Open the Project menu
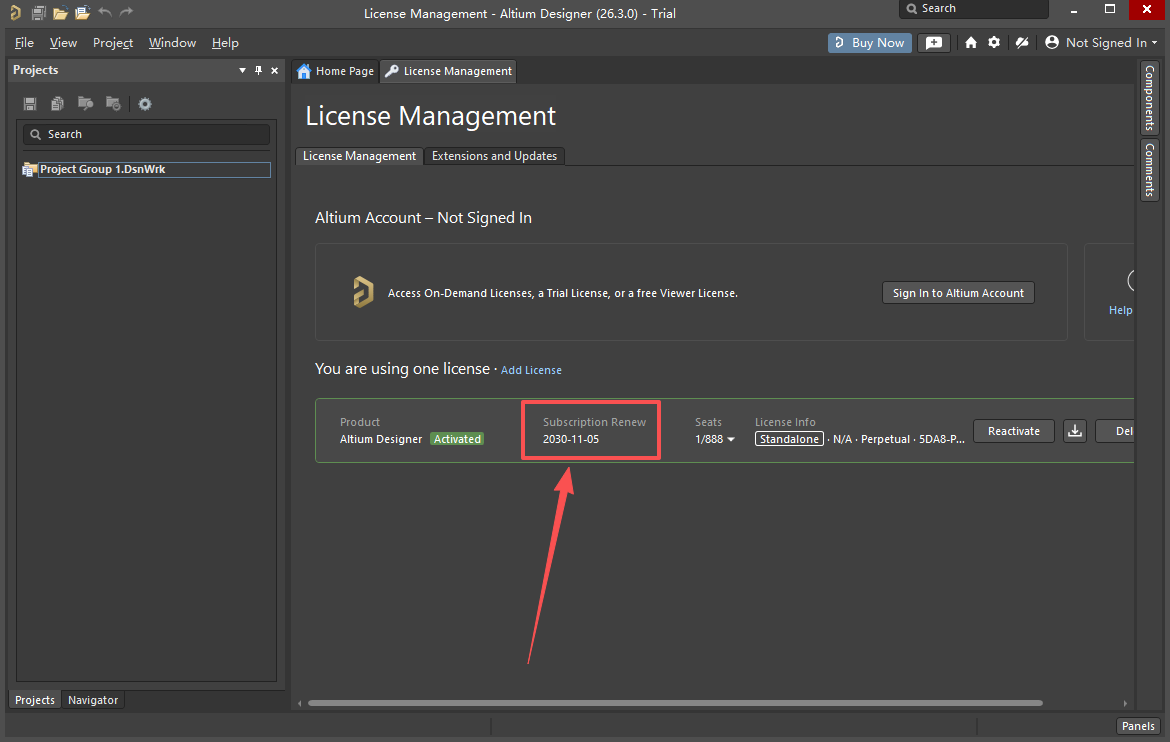Image resolution: width=1170 pixels, height=742 pixels. click(x=113, y=43)
